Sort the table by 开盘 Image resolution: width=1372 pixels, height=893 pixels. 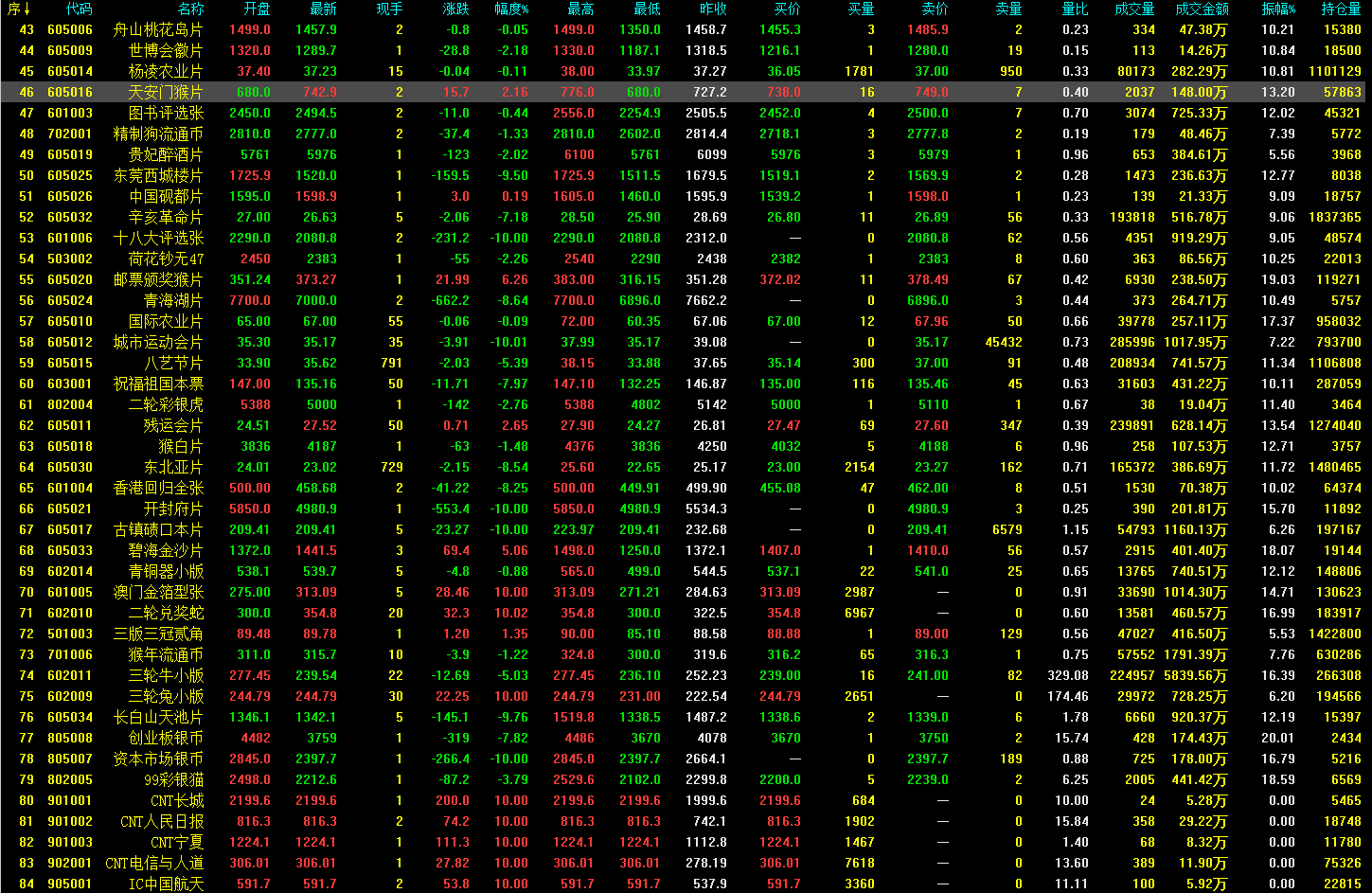[257, 9]
